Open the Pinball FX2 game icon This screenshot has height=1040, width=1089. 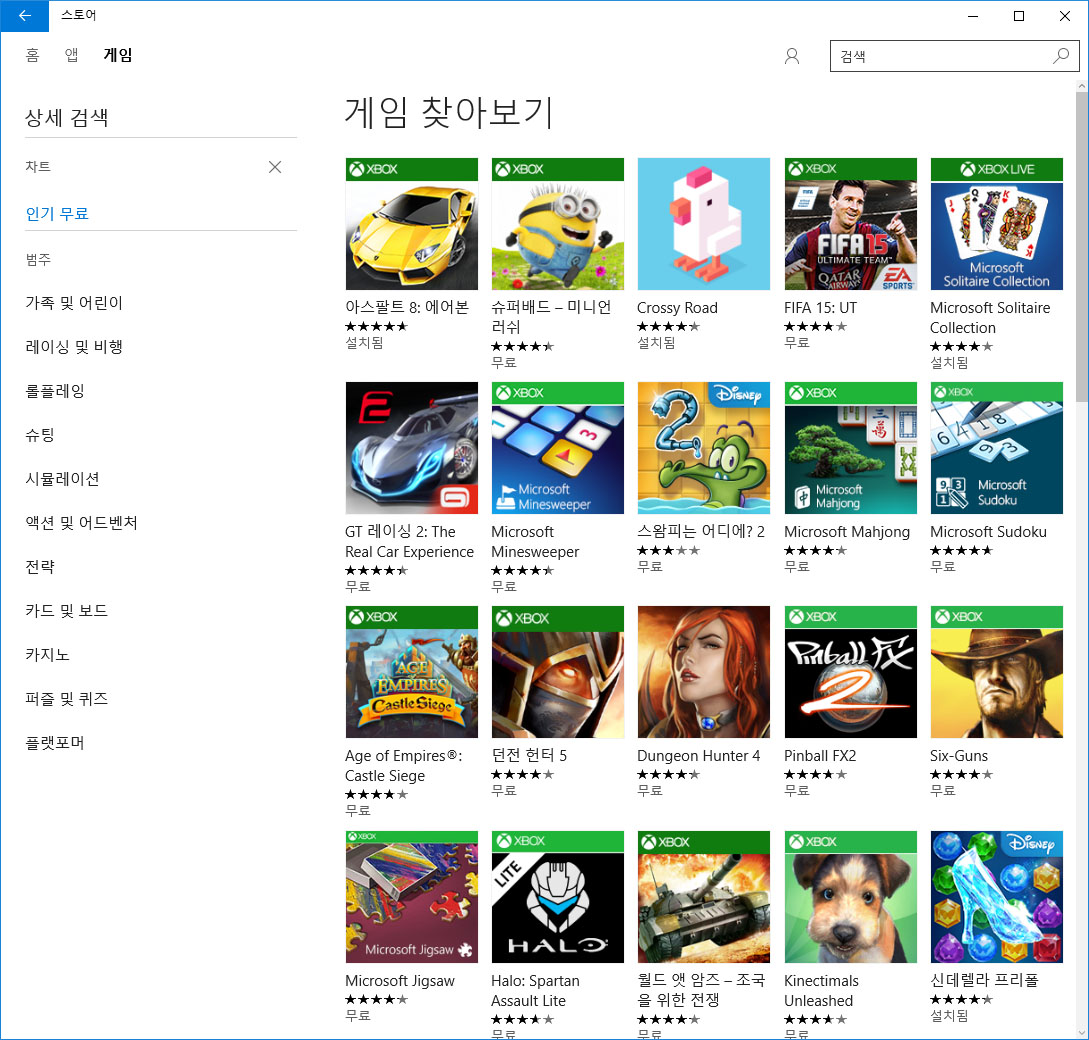pyautogui.click(x=850, y=672)
